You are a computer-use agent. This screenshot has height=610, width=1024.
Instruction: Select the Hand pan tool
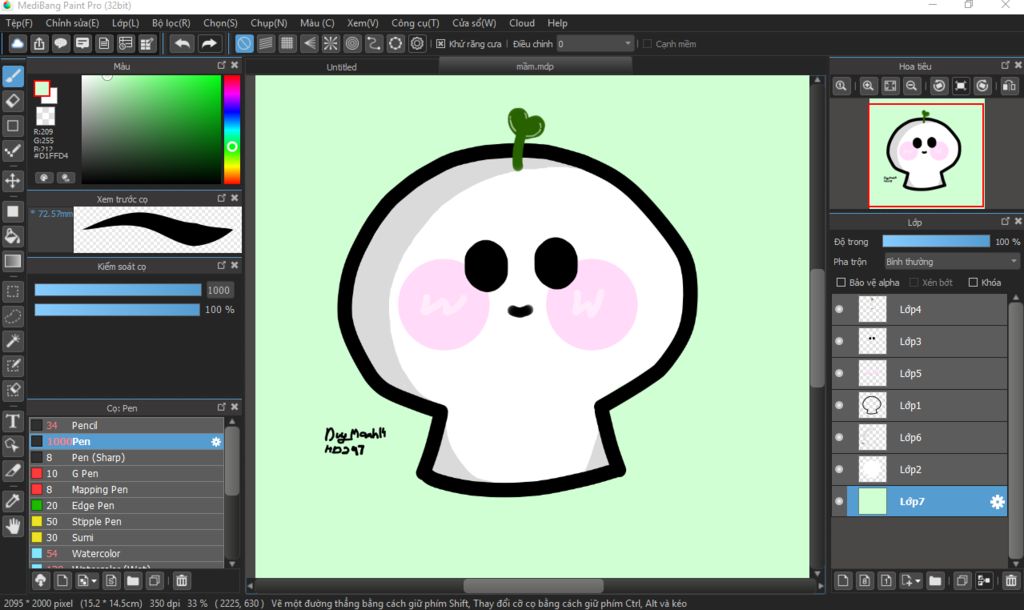(x=13, y=526)
